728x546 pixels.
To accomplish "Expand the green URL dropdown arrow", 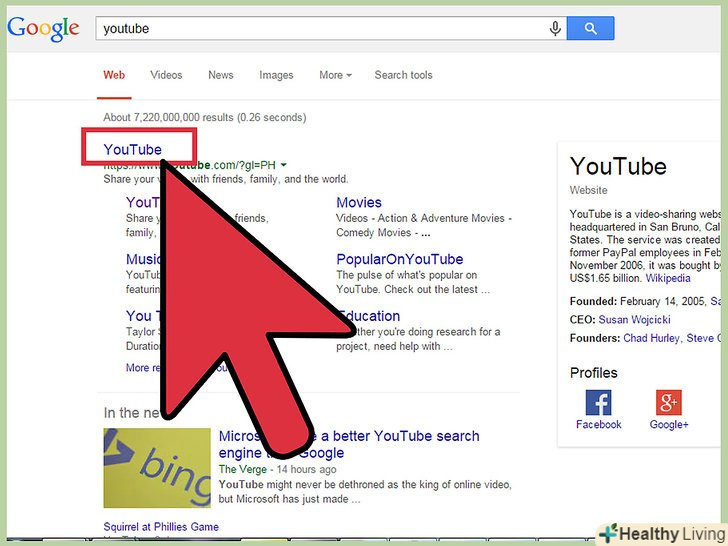I will click(x=284, y=165).
